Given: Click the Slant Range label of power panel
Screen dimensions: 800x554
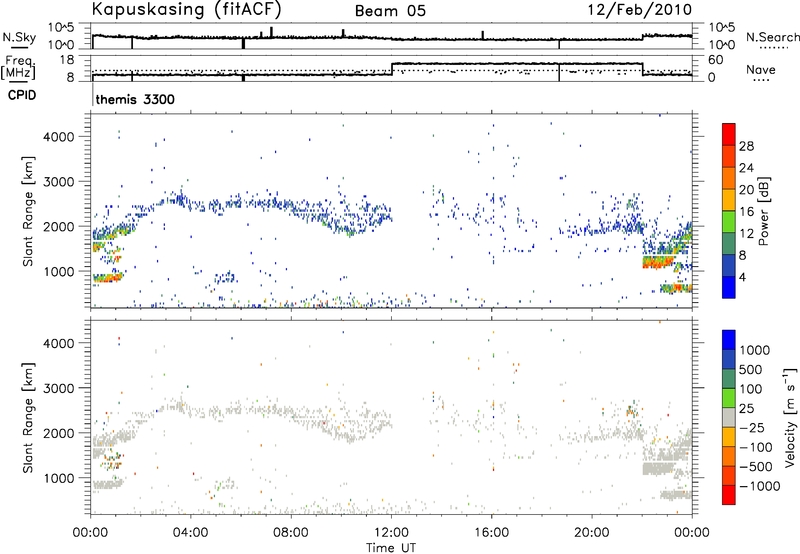Looking at the screenshot, I should [28, 211].
